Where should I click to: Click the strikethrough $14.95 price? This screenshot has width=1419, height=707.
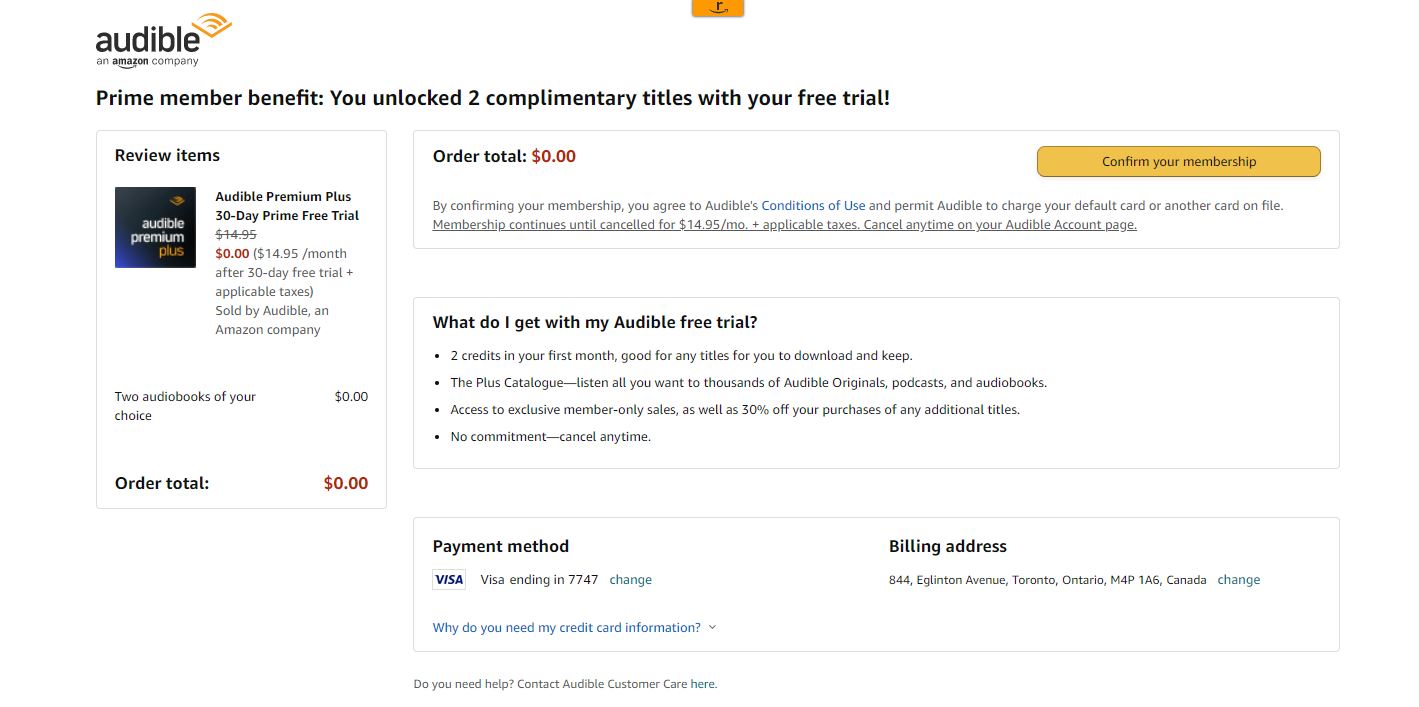pyautogui.click(x=236, y=235)
